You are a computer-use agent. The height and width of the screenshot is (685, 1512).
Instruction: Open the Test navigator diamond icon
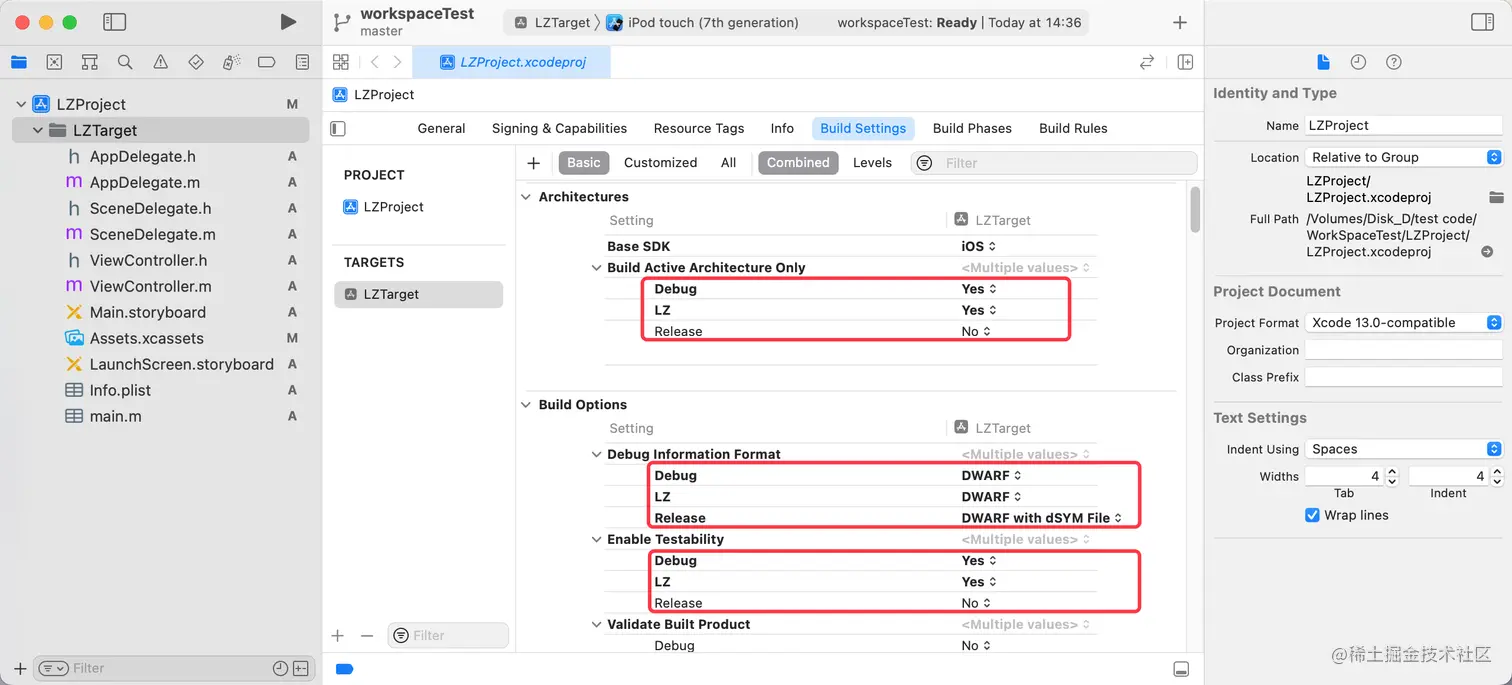tap(196, 62)
